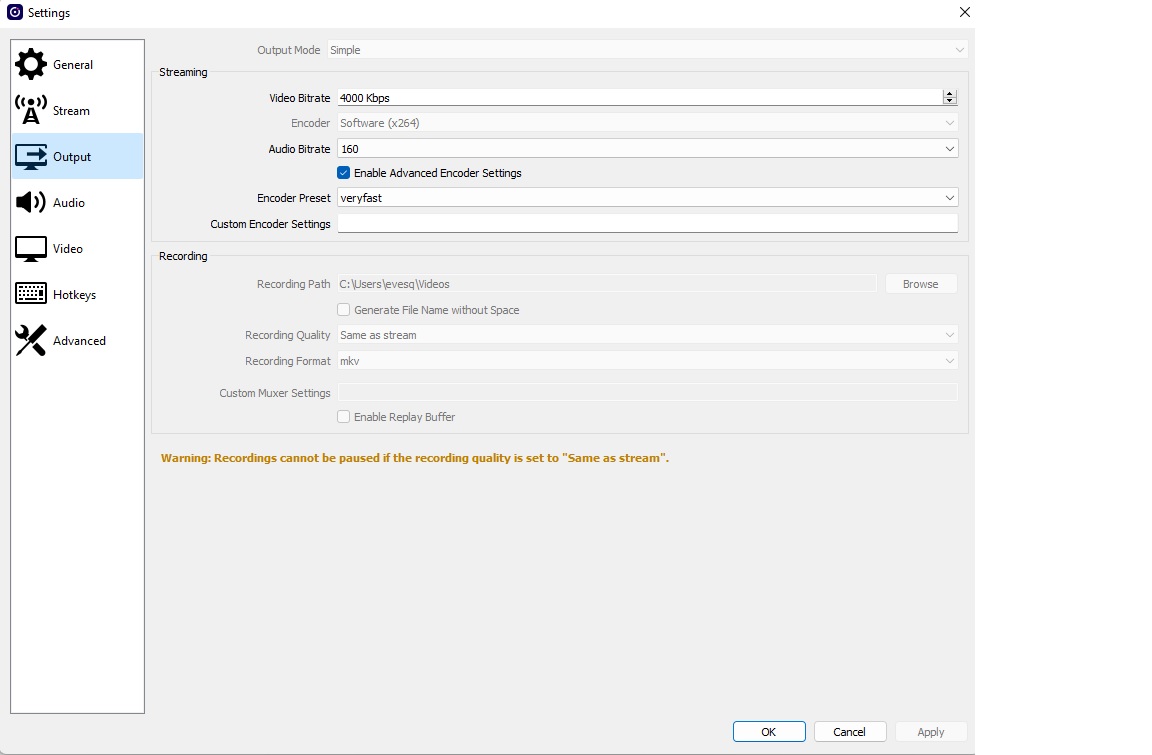Click the Hotkeys keyboard icon
Screen dimensions: 1152x755
click(x=31, y=294)
